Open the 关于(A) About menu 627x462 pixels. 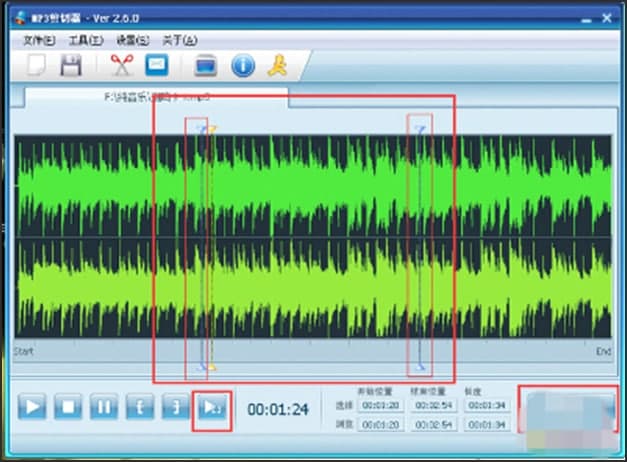click(180, 40)
